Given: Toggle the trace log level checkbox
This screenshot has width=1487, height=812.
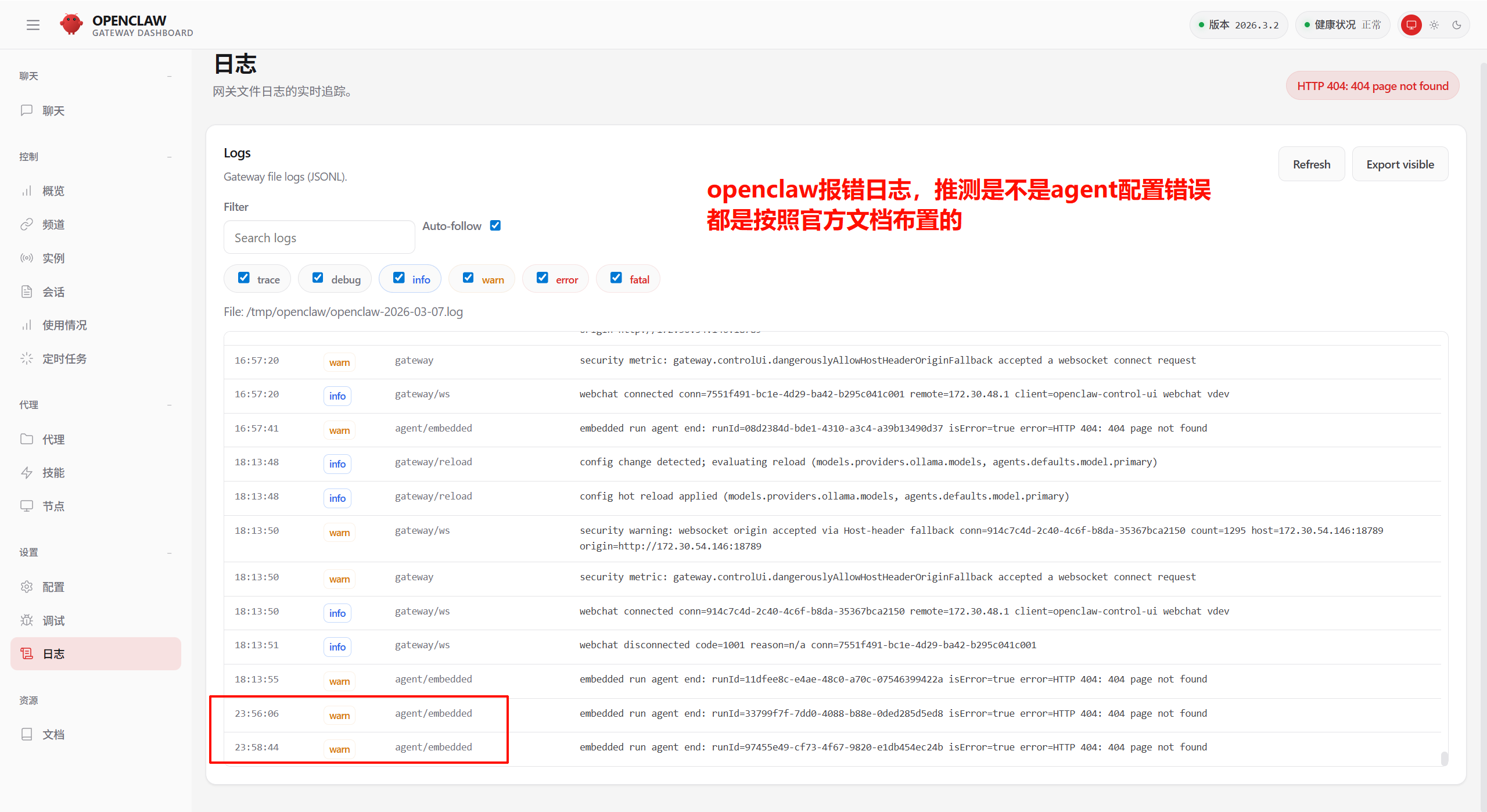Looking at the screenshot, I should click(244, 278).
